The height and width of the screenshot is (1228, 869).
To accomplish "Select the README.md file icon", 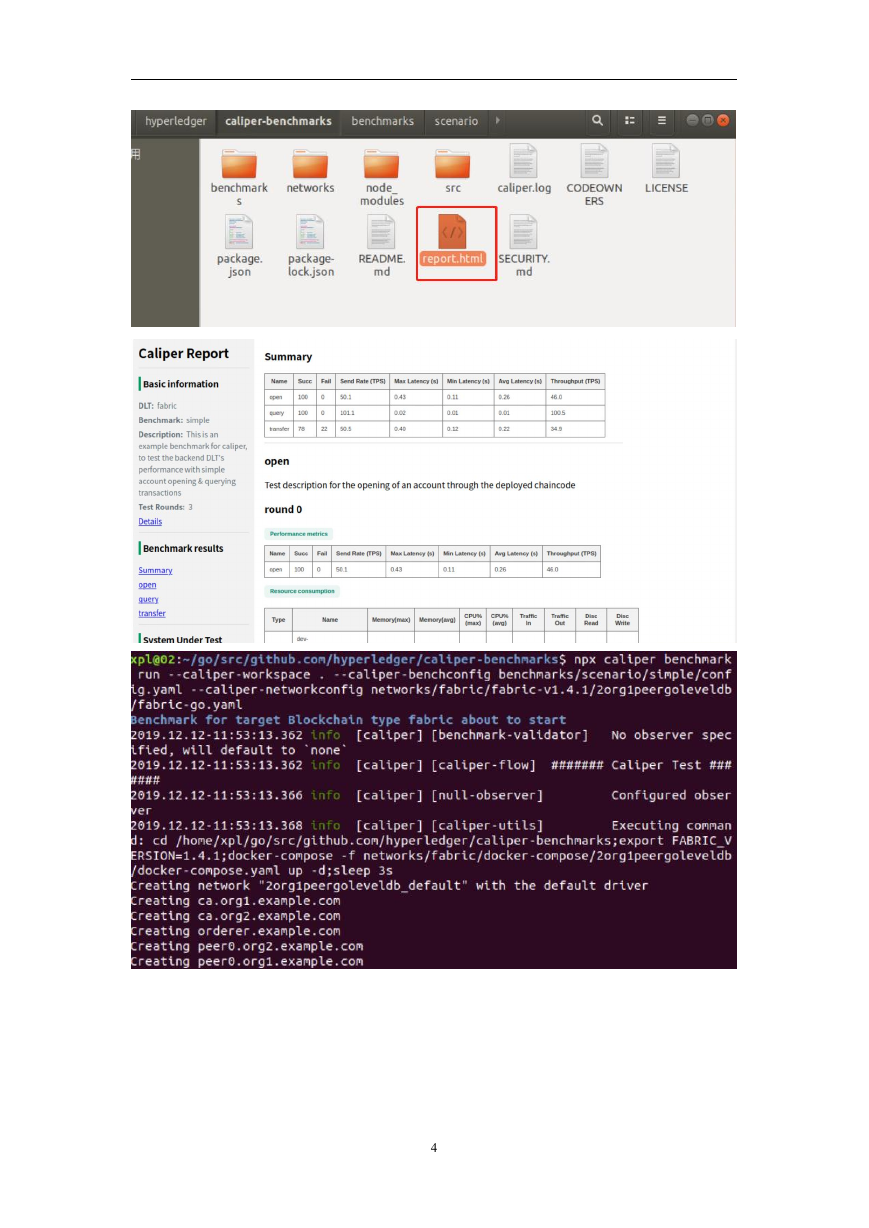I will [382, 232].
